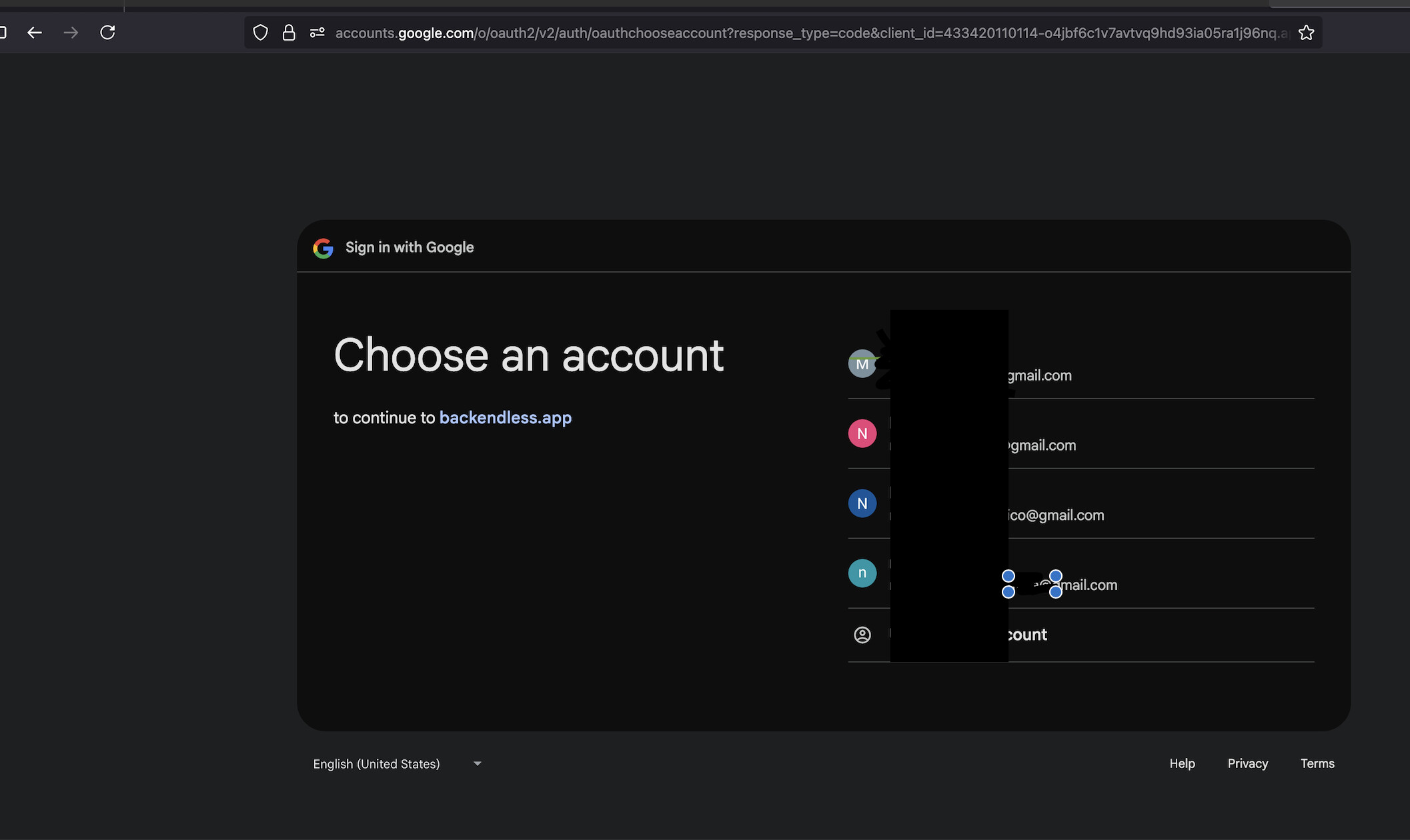The height and width of the screenshot is (840, 1410).
Task: Click the padlock site security icon
Action: click(289, 33)
